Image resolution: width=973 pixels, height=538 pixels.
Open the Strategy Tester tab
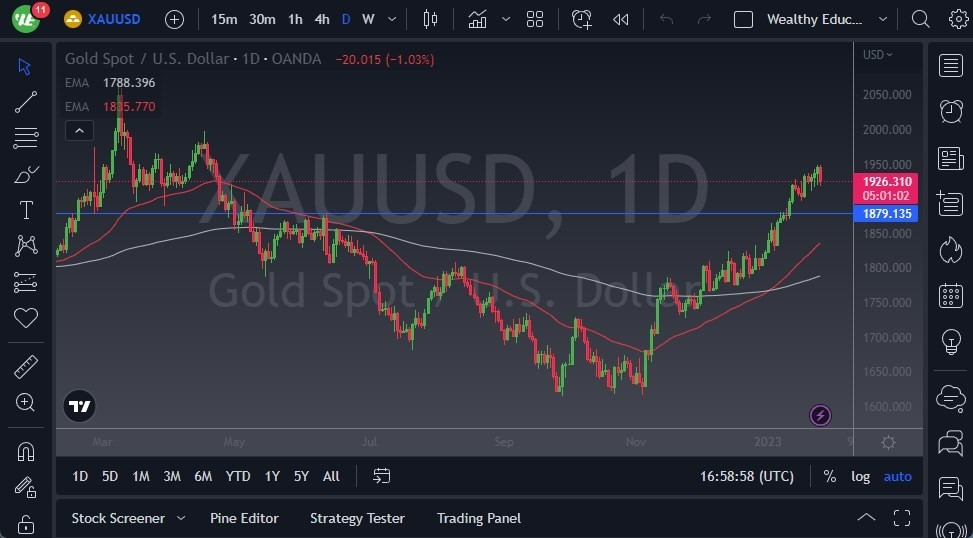point(357,518)
